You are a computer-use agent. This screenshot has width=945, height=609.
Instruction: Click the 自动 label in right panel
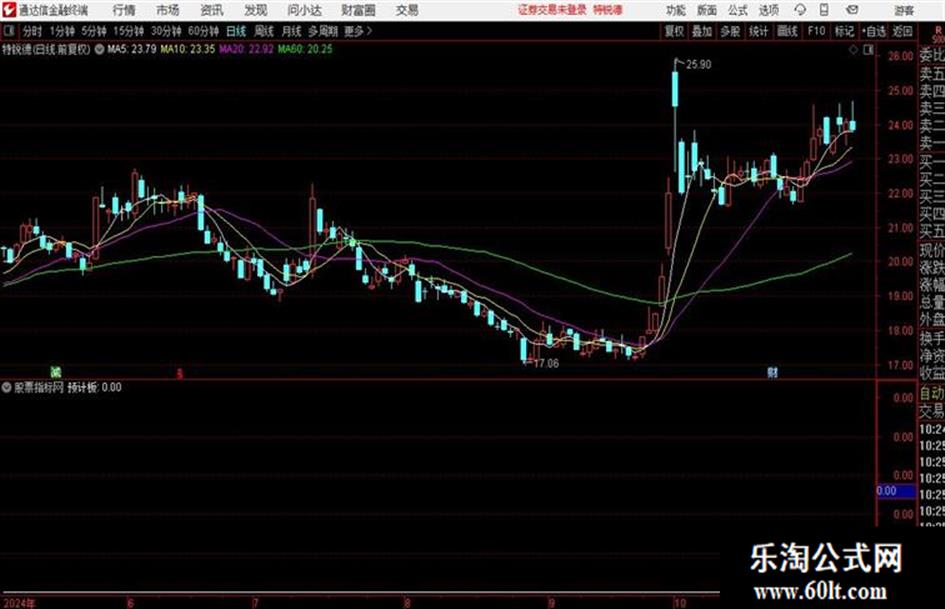(932, 394)
